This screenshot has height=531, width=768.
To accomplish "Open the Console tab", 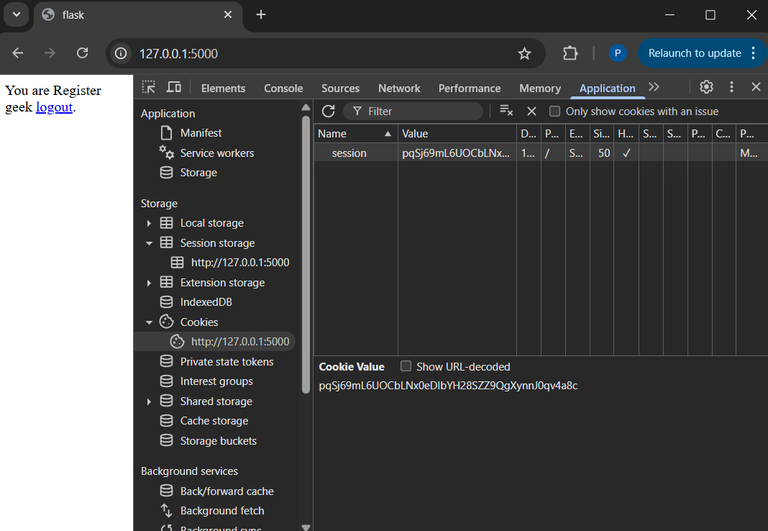I will [283, 88].
